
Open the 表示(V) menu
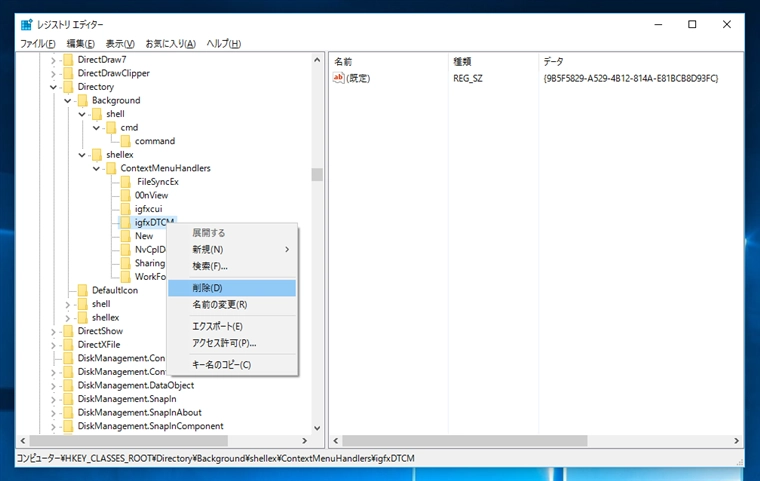click(120, 44)
